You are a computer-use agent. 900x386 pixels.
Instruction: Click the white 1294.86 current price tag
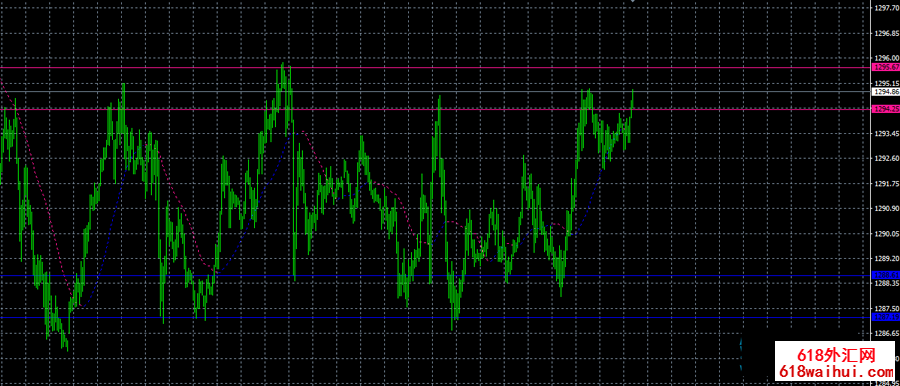886,91
